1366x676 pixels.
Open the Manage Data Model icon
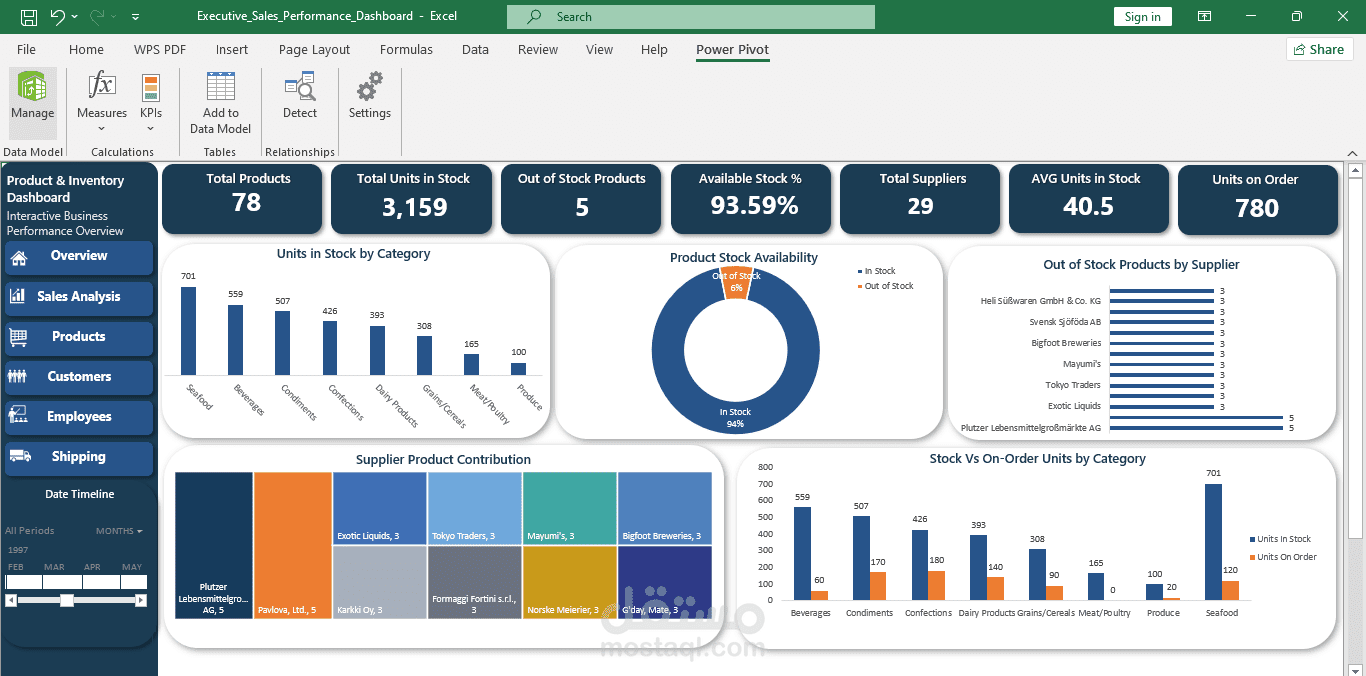click(32, 98)
